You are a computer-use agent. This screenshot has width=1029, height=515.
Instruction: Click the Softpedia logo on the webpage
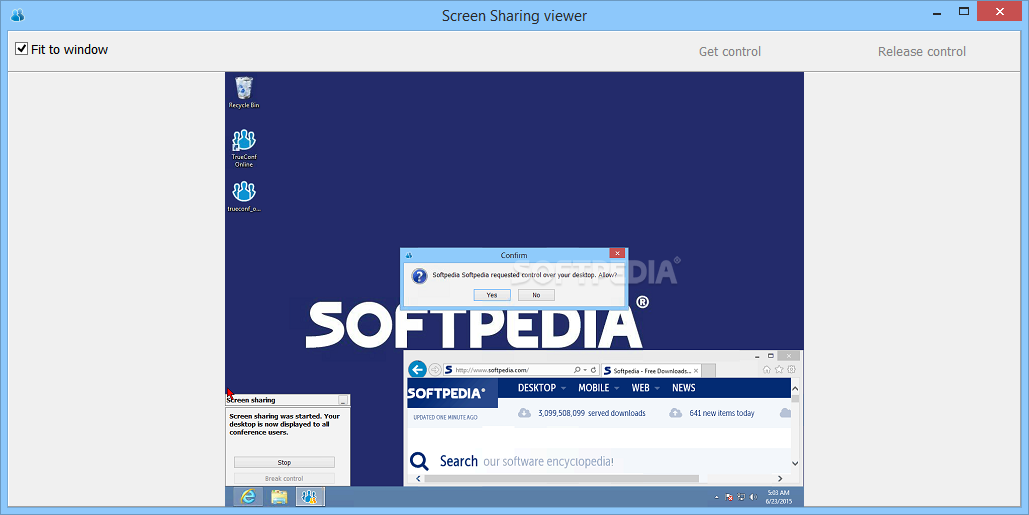tap(446, 394)
